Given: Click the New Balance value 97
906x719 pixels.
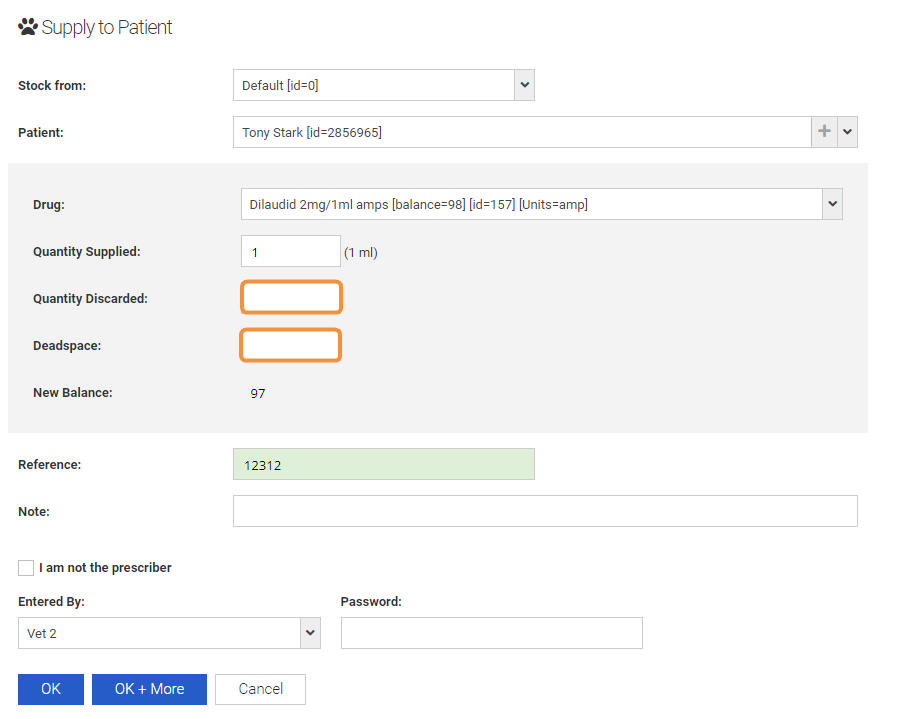Looking at the screenshot, I should [258, 394].
